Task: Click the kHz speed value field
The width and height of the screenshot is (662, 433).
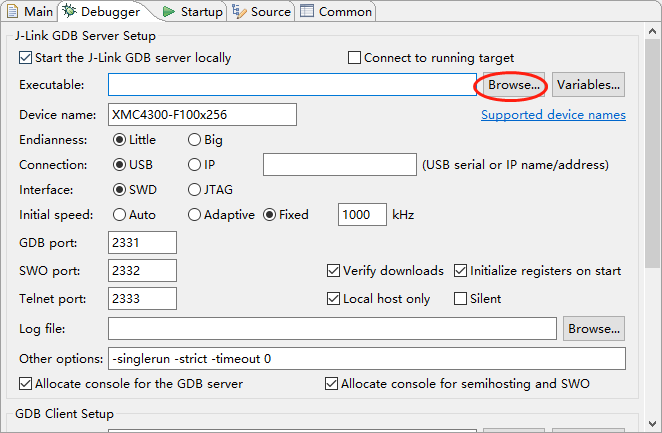Action: point(362,214)
